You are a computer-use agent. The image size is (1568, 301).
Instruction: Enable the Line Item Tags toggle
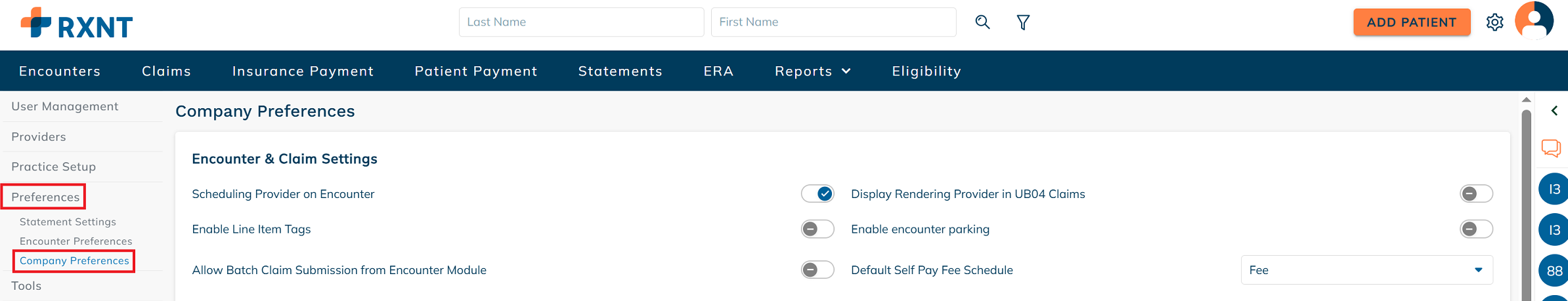pyautogui.click(x=817, y=229)
